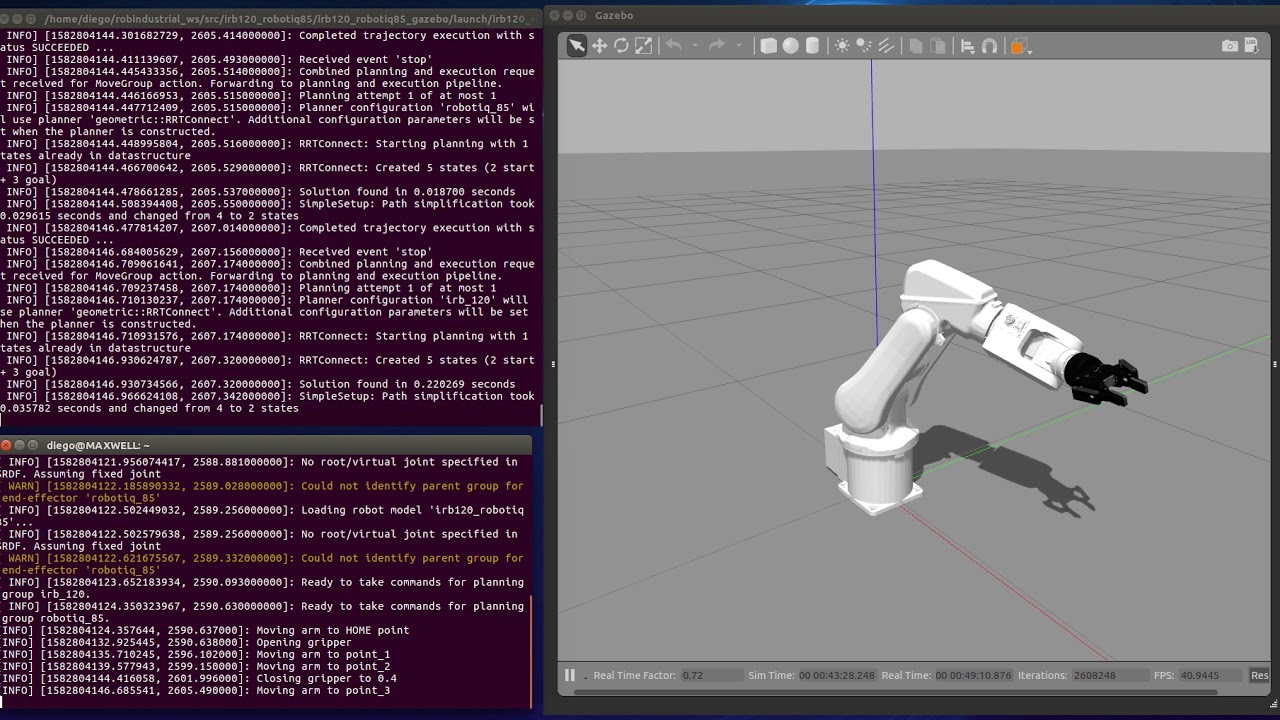
Task: Maximize the Gazebo window
Action: point(583,15)
